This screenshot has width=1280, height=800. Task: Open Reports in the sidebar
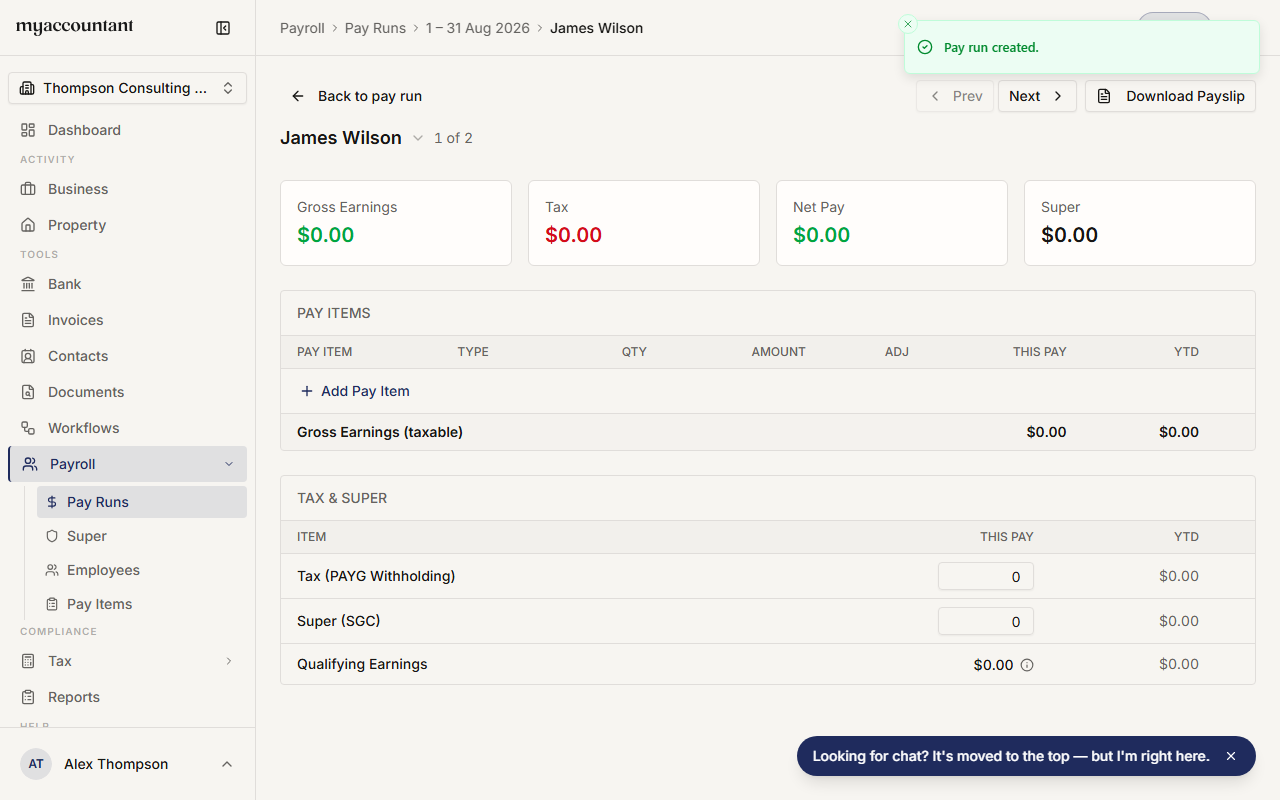(127, 697)
